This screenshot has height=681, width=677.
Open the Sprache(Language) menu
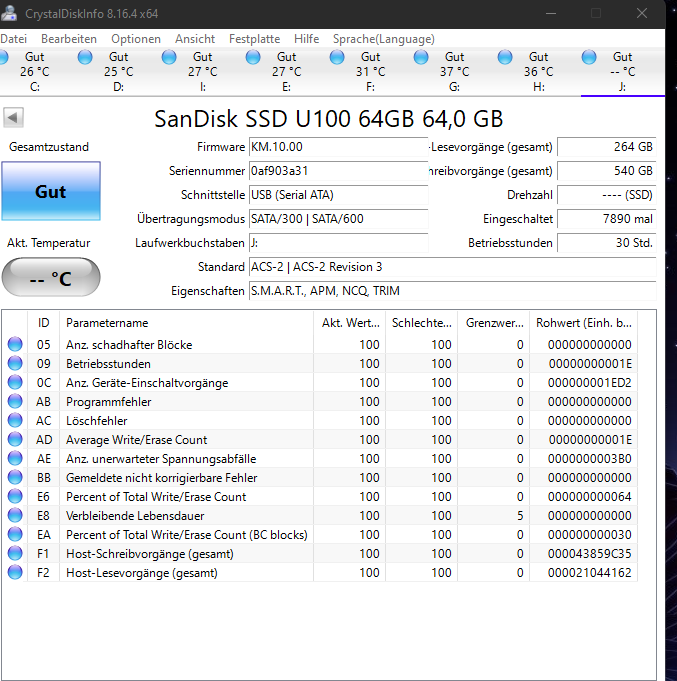pyautogui.click(x=383, y=39)
